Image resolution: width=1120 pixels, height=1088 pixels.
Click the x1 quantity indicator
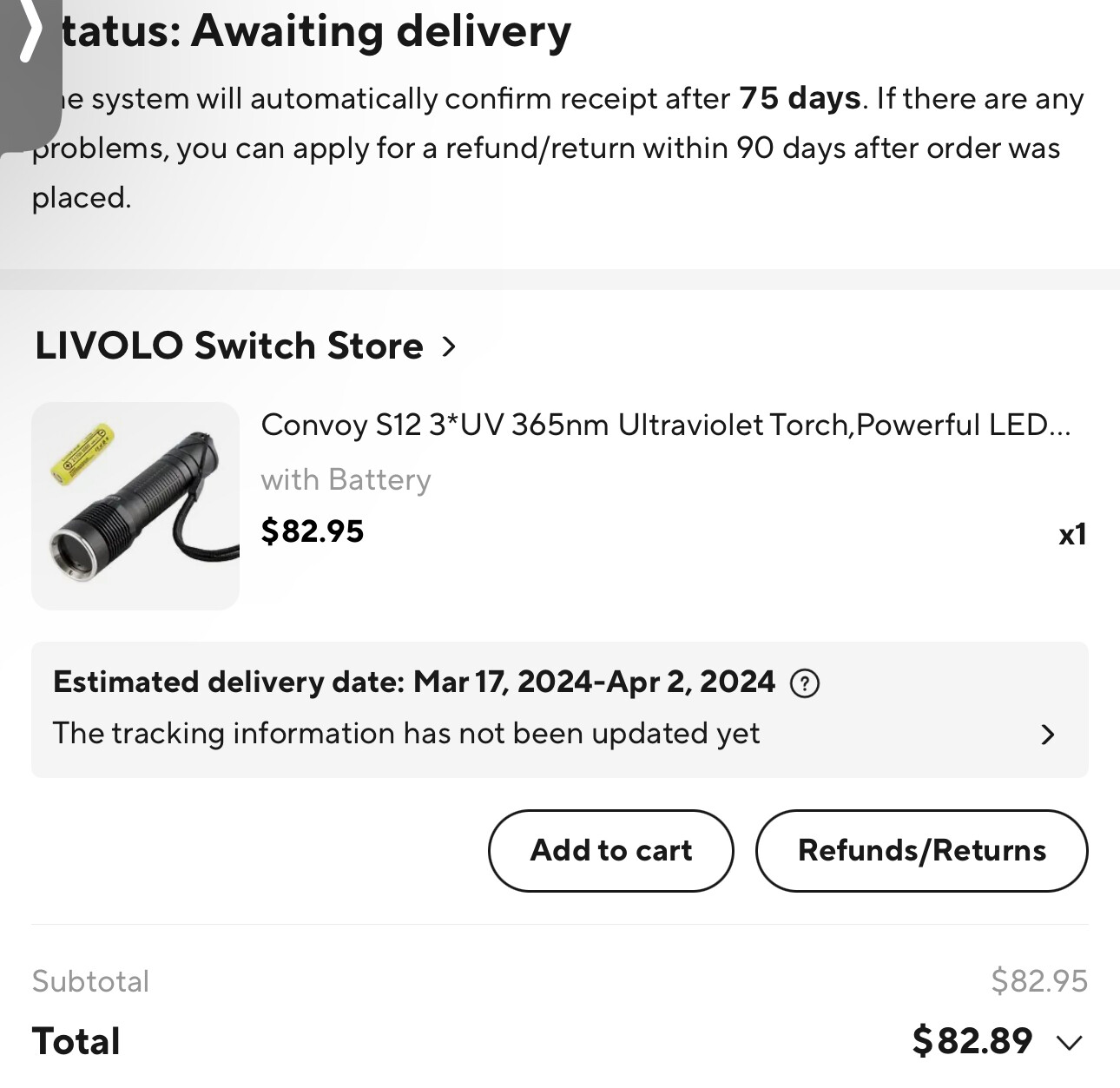(x=1072, y=534)
